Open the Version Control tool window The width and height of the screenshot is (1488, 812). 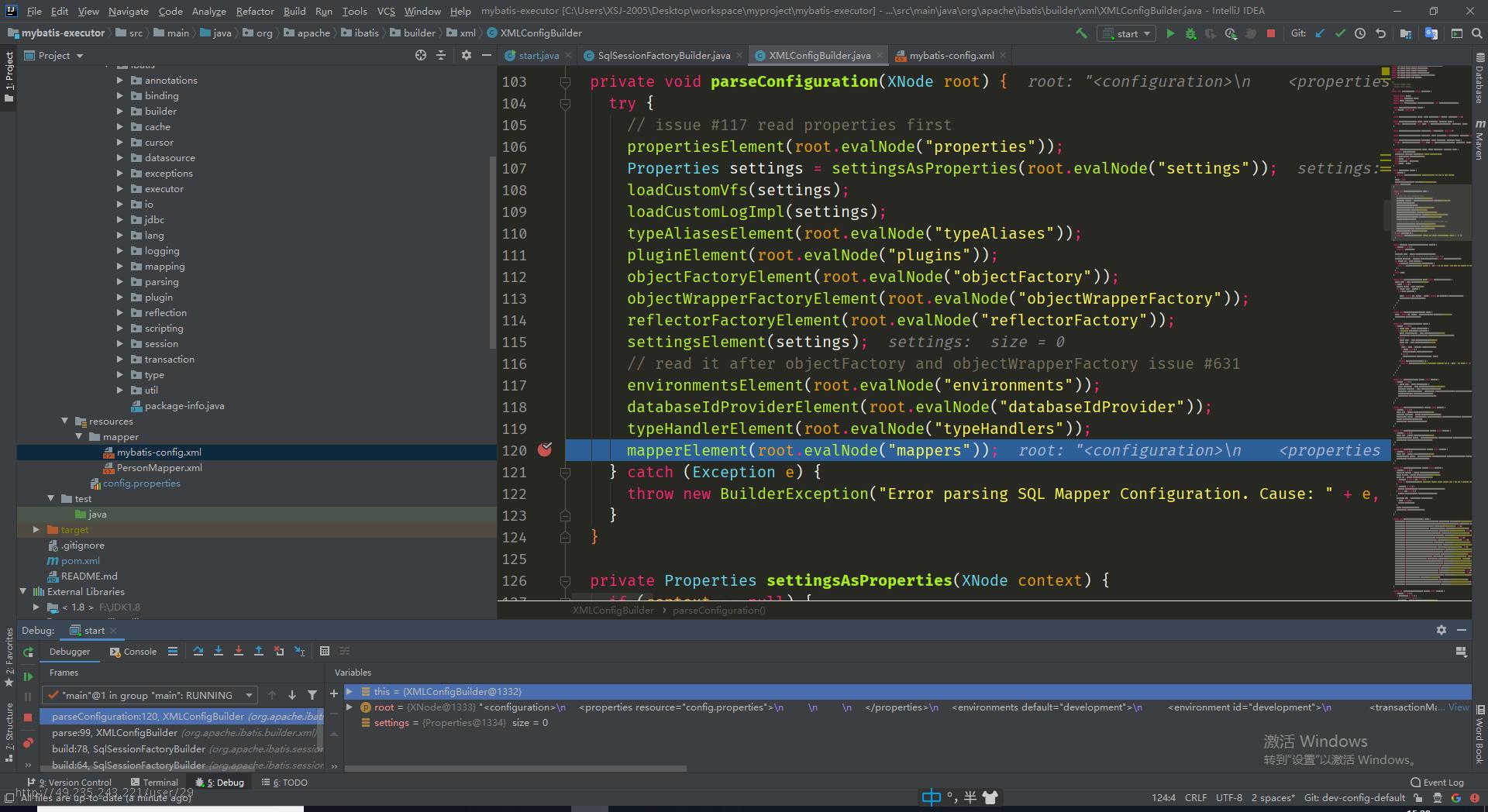click(x=70, y=783)
